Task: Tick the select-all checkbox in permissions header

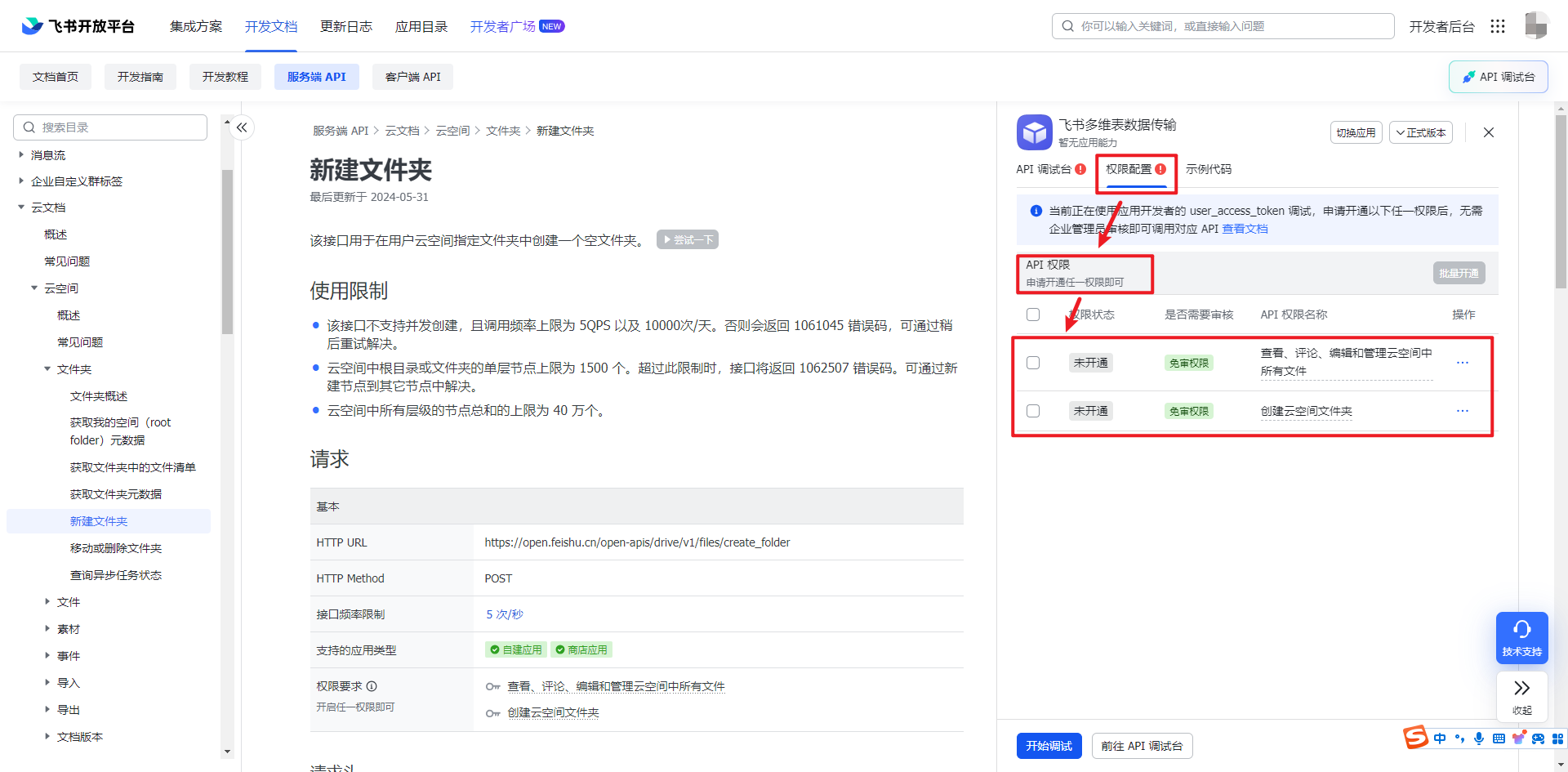Action: (x=1033, y=315)
